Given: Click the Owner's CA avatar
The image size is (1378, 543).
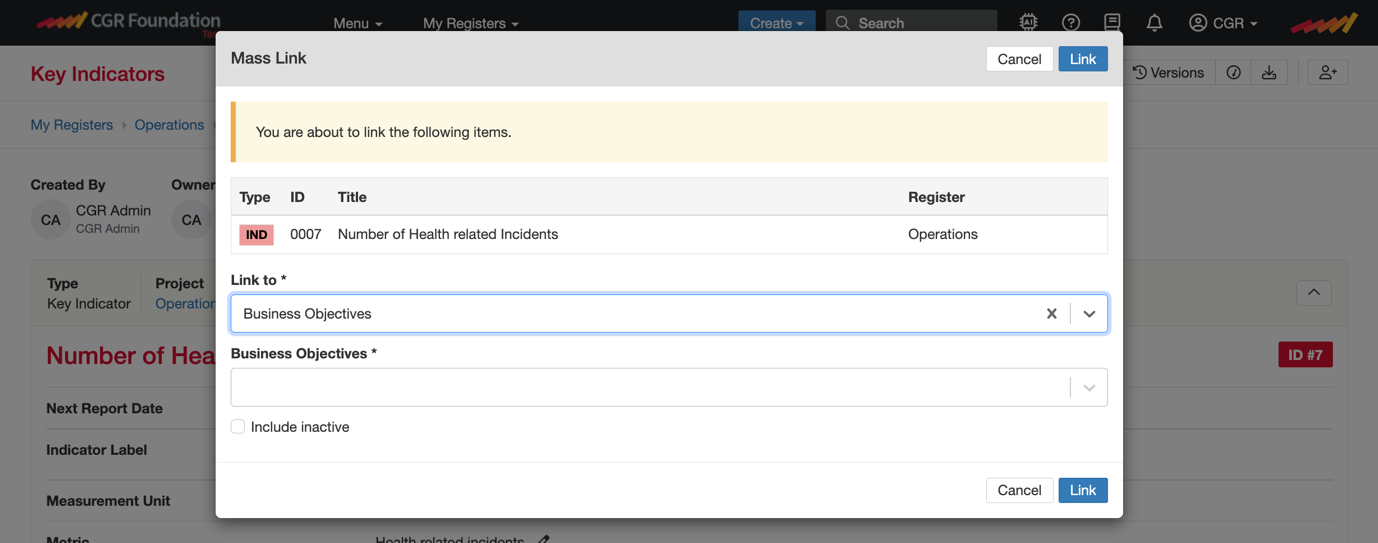Looking at the screenshot, I should coord(191,220).
